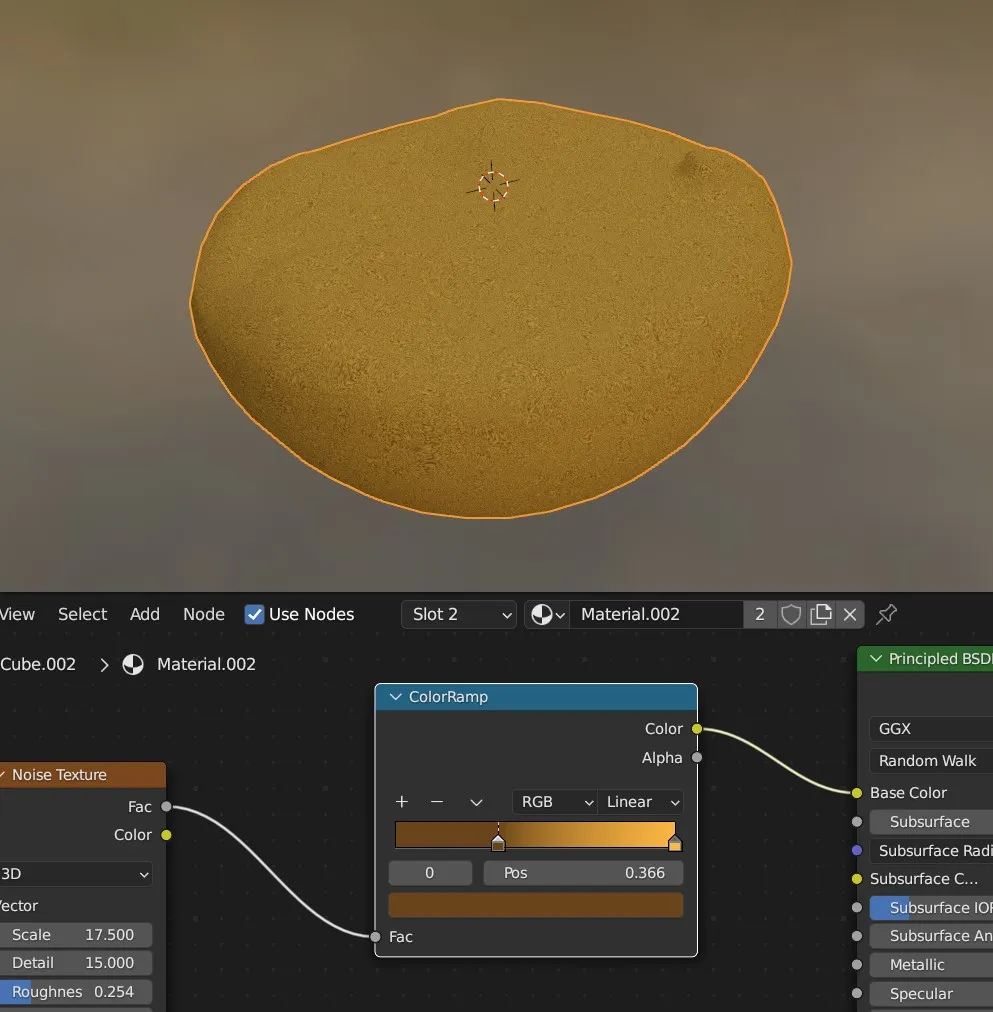The width and height of the screenshot is (993, 1012).
Task: Click the Subsurface Radius field
Action: click(x=931, y=851)
